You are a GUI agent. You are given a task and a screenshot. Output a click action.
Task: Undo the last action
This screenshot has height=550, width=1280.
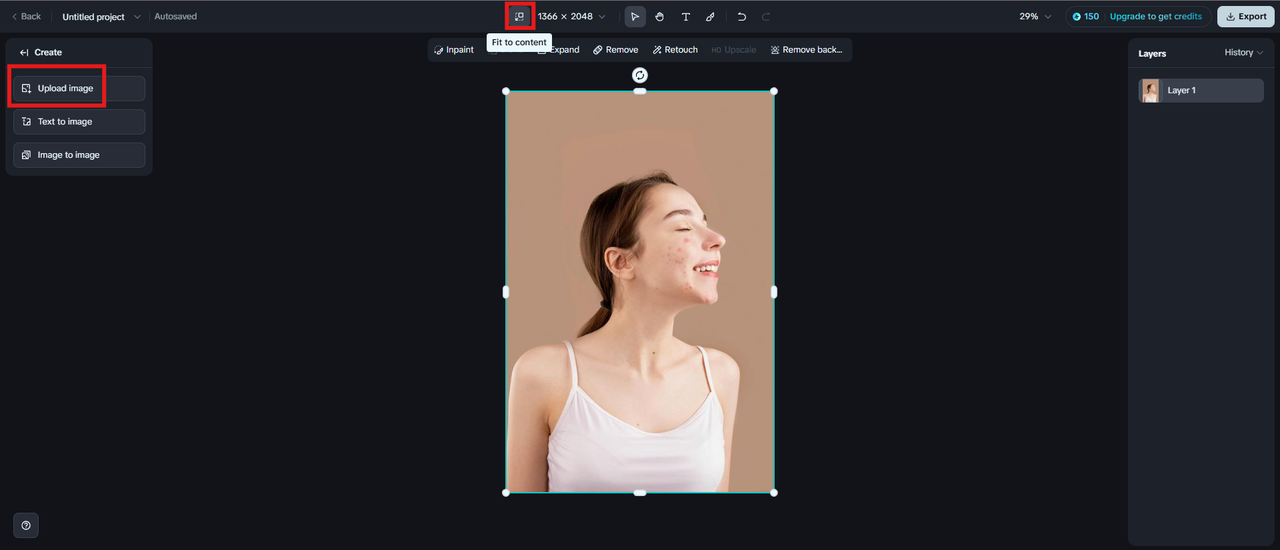pos(742,16)
